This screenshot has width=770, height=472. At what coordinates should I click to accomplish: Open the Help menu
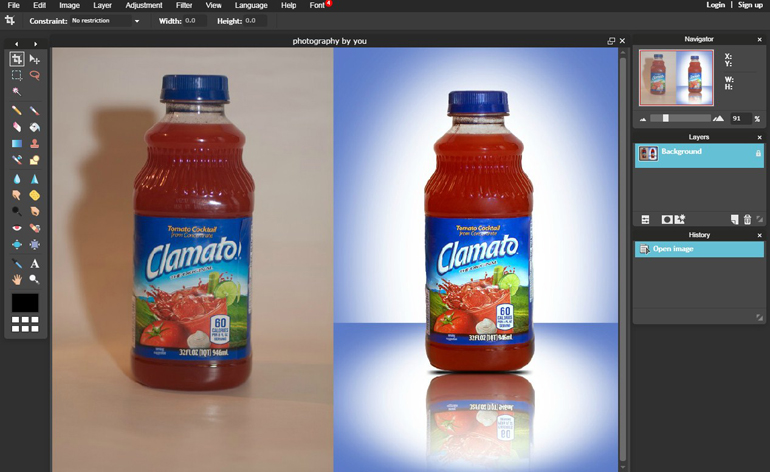pos(288,5)
